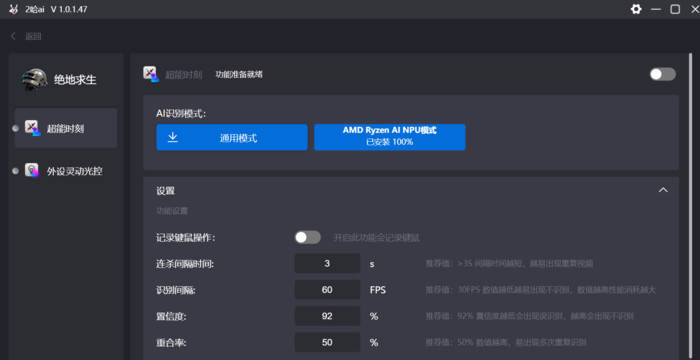Image resolution: width=700 pixels, height=360 pixels.
Task: Open the 外设灵动光控 sidebar item
Action: tap(66, 171)
